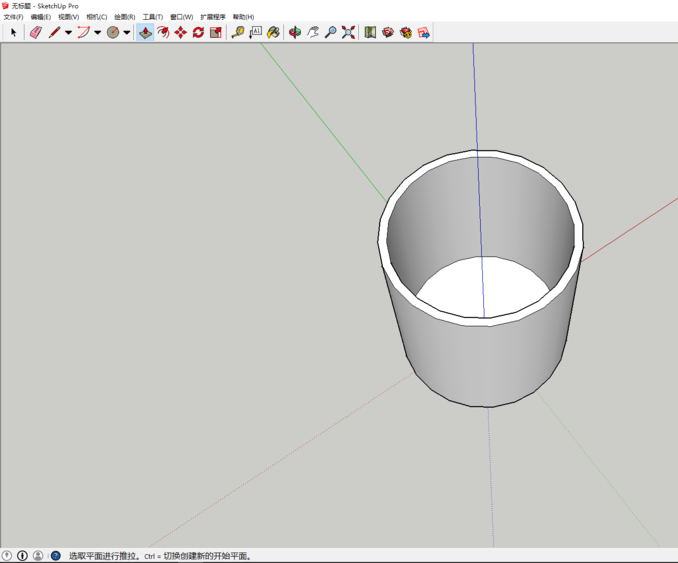Pick the Eraser tool
This screenshot has width=678, height=563.
click(x=35, y=32)
